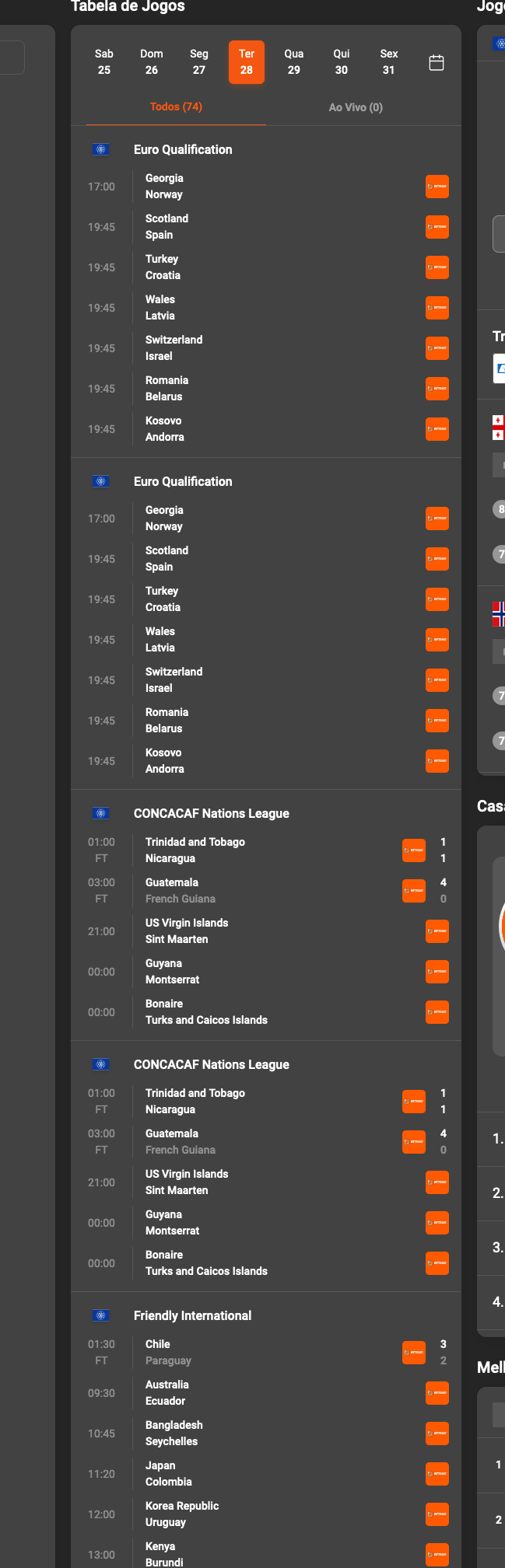Select the Dom 26 date
This screenshot has height=1568, width=505.
(151, 62)
